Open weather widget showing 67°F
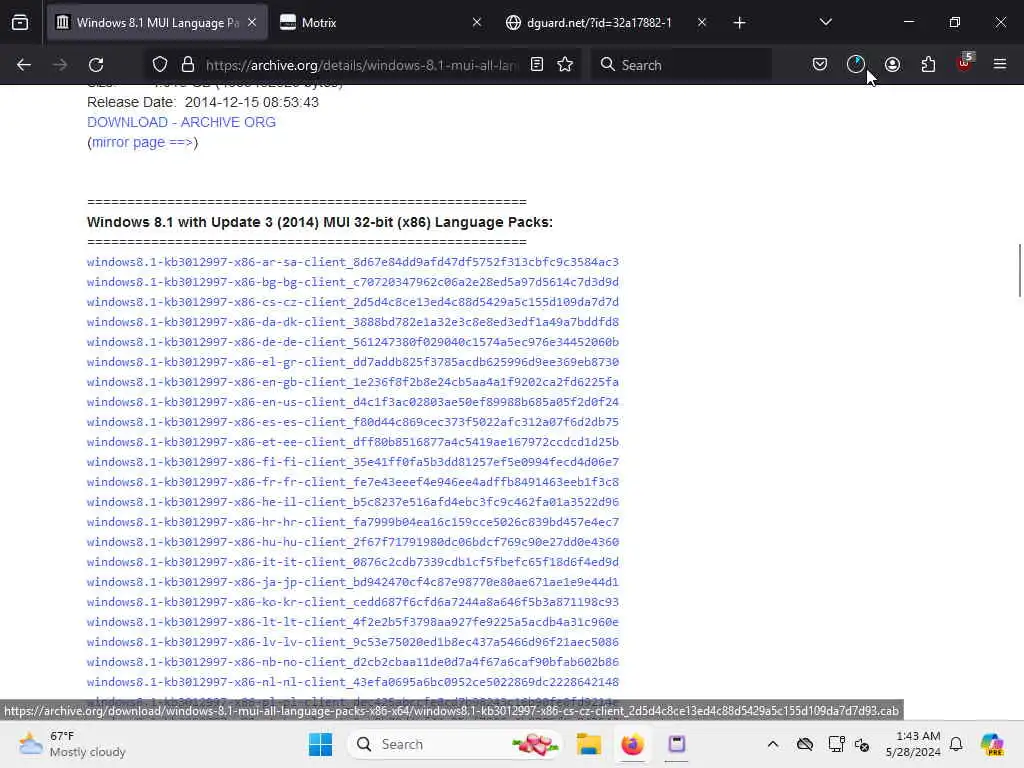 click(x=72, y=744)
